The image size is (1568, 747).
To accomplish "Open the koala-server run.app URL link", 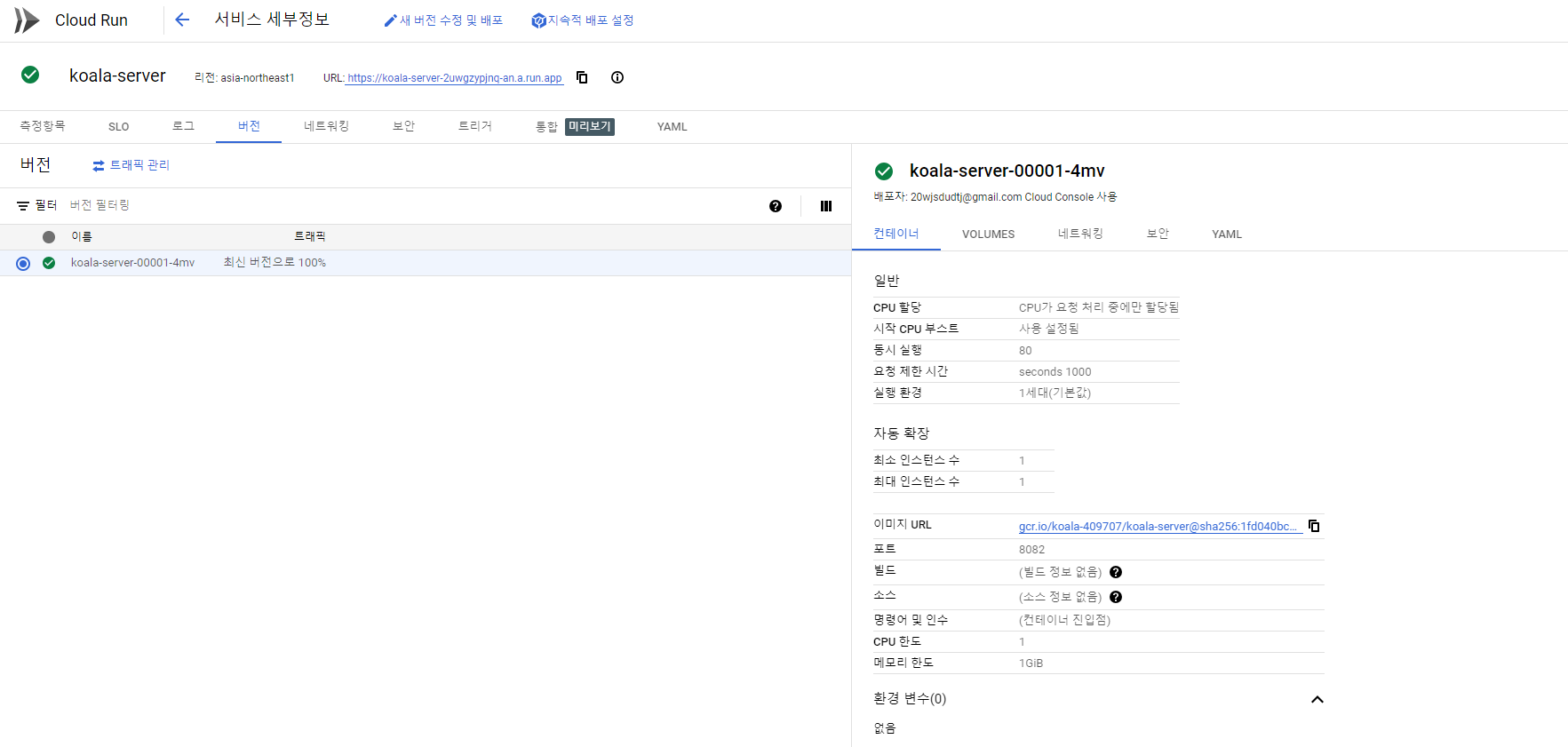I will coord(455,78).
